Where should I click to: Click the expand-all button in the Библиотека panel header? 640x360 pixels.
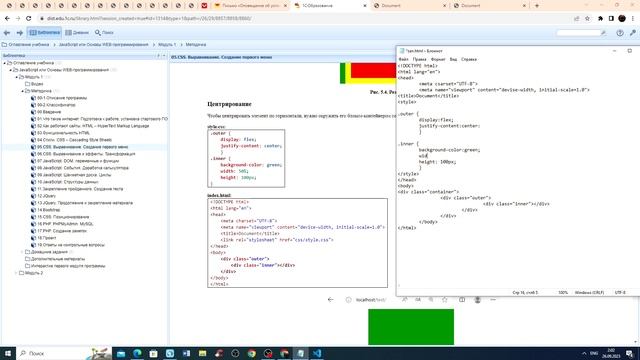[158, 56]
